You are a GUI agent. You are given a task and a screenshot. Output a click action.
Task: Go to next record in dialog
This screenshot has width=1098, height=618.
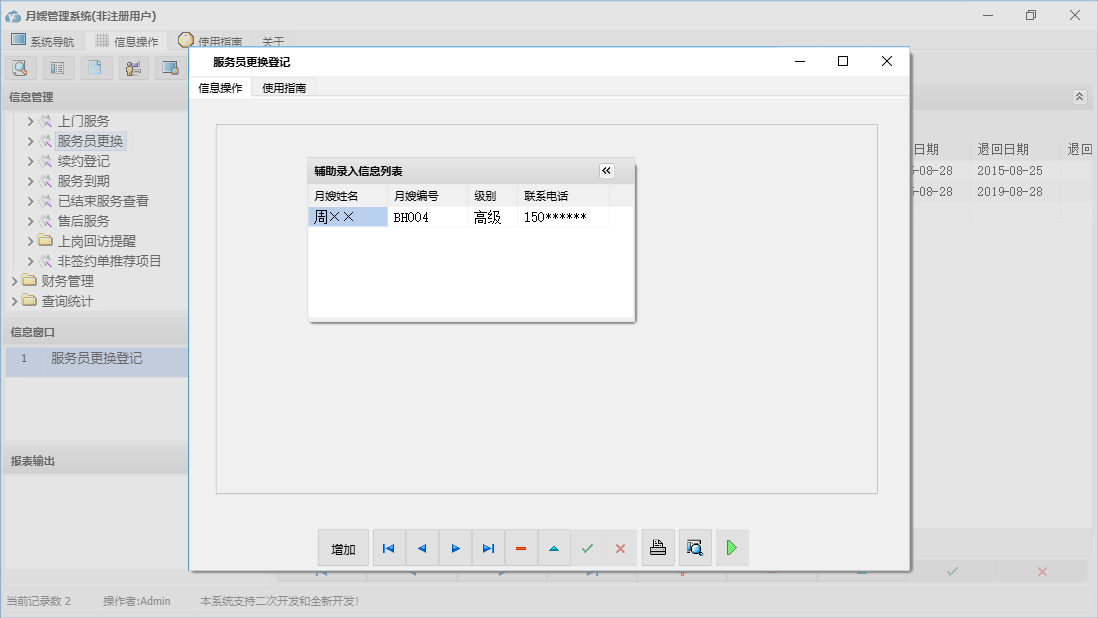click(455, 548)
